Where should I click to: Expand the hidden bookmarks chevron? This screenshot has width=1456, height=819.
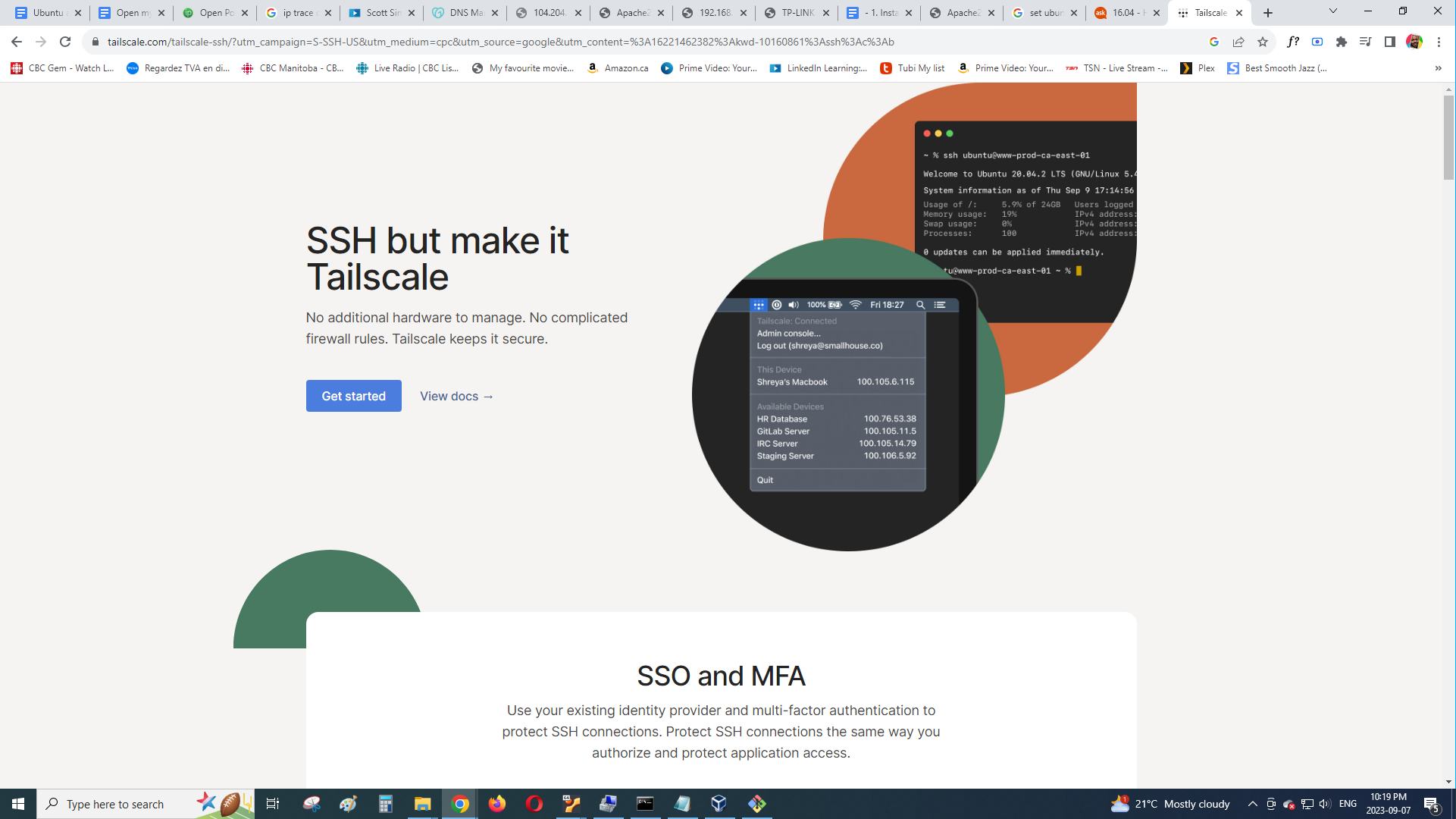point(1438,68)
